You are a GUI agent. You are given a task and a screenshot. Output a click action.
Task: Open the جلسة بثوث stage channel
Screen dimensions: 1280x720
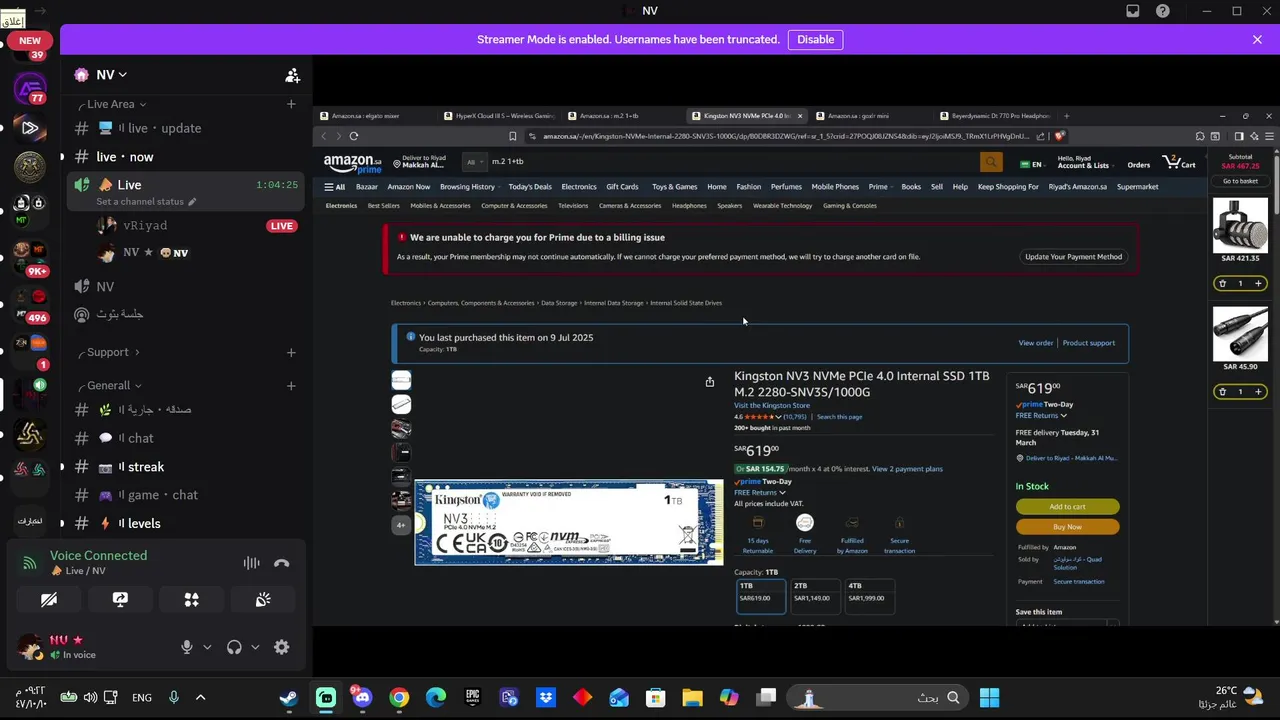pos(186,314)
